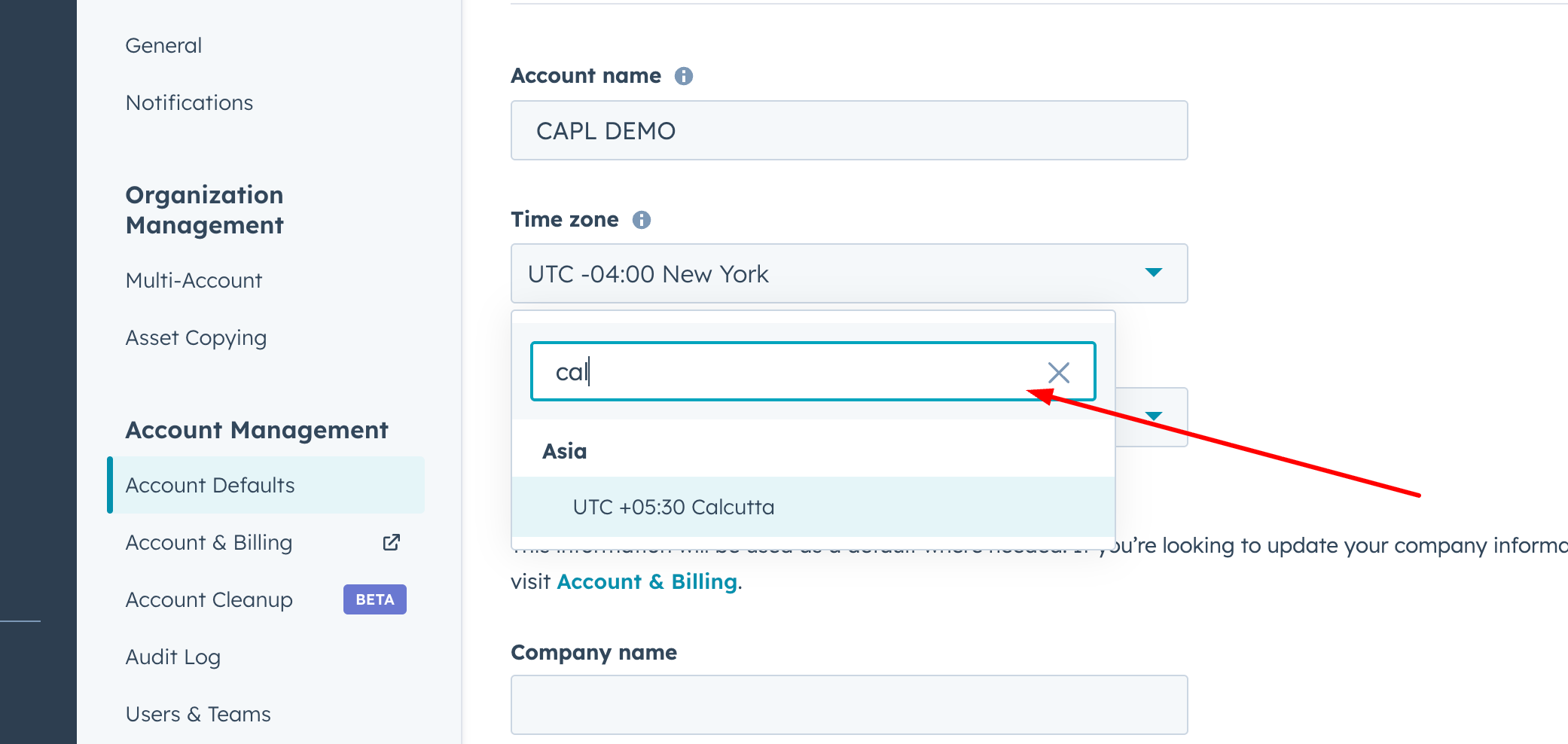Choose UTC +05:30 Calcutta option
This screenshot has height=744, width=1568.
point(673,507)
